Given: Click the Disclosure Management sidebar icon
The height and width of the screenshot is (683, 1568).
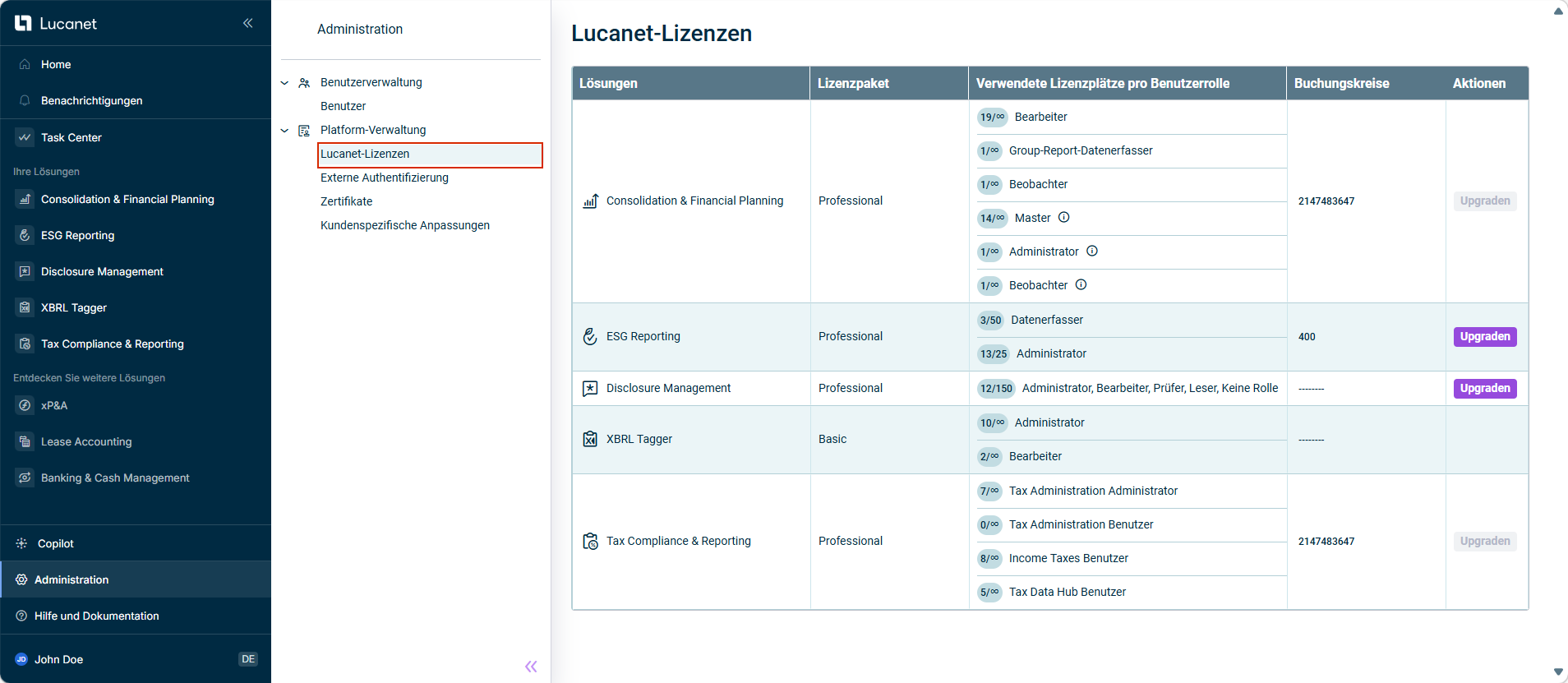Looking at the screenshot, I should point(25,271).
